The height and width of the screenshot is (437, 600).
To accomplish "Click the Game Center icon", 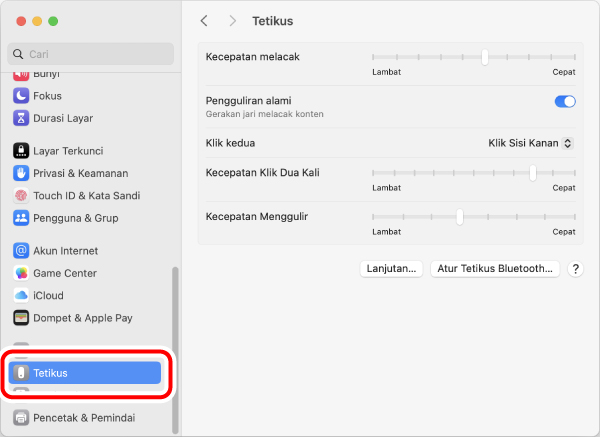I will point(21,273).
